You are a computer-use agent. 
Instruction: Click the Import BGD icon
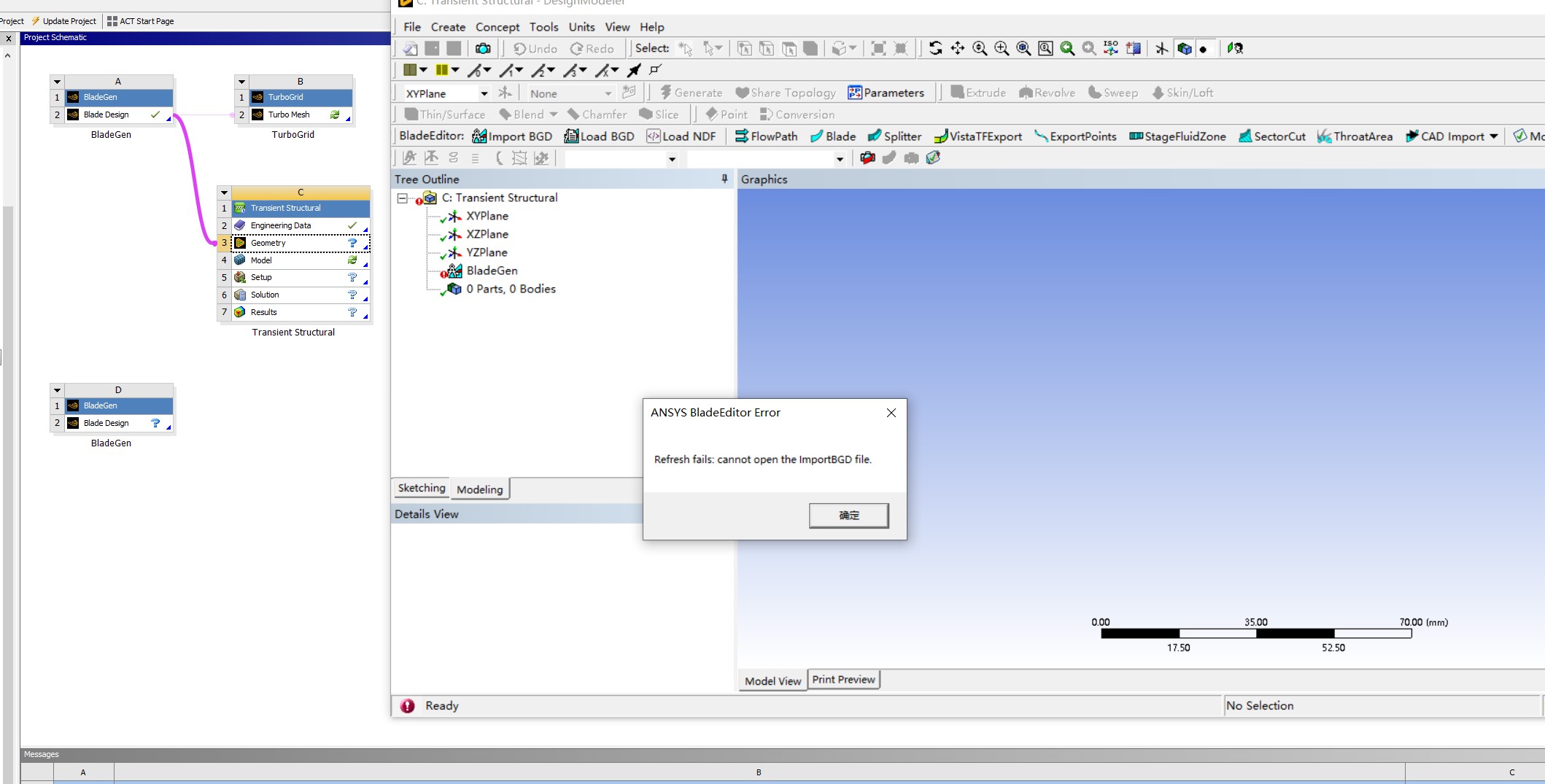[x=479, y=136]
